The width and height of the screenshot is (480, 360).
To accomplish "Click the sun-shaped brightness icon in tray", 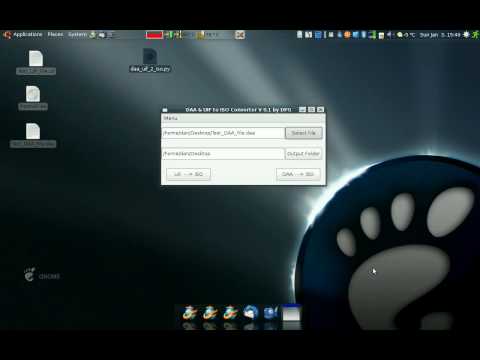I will click(466, 35).
